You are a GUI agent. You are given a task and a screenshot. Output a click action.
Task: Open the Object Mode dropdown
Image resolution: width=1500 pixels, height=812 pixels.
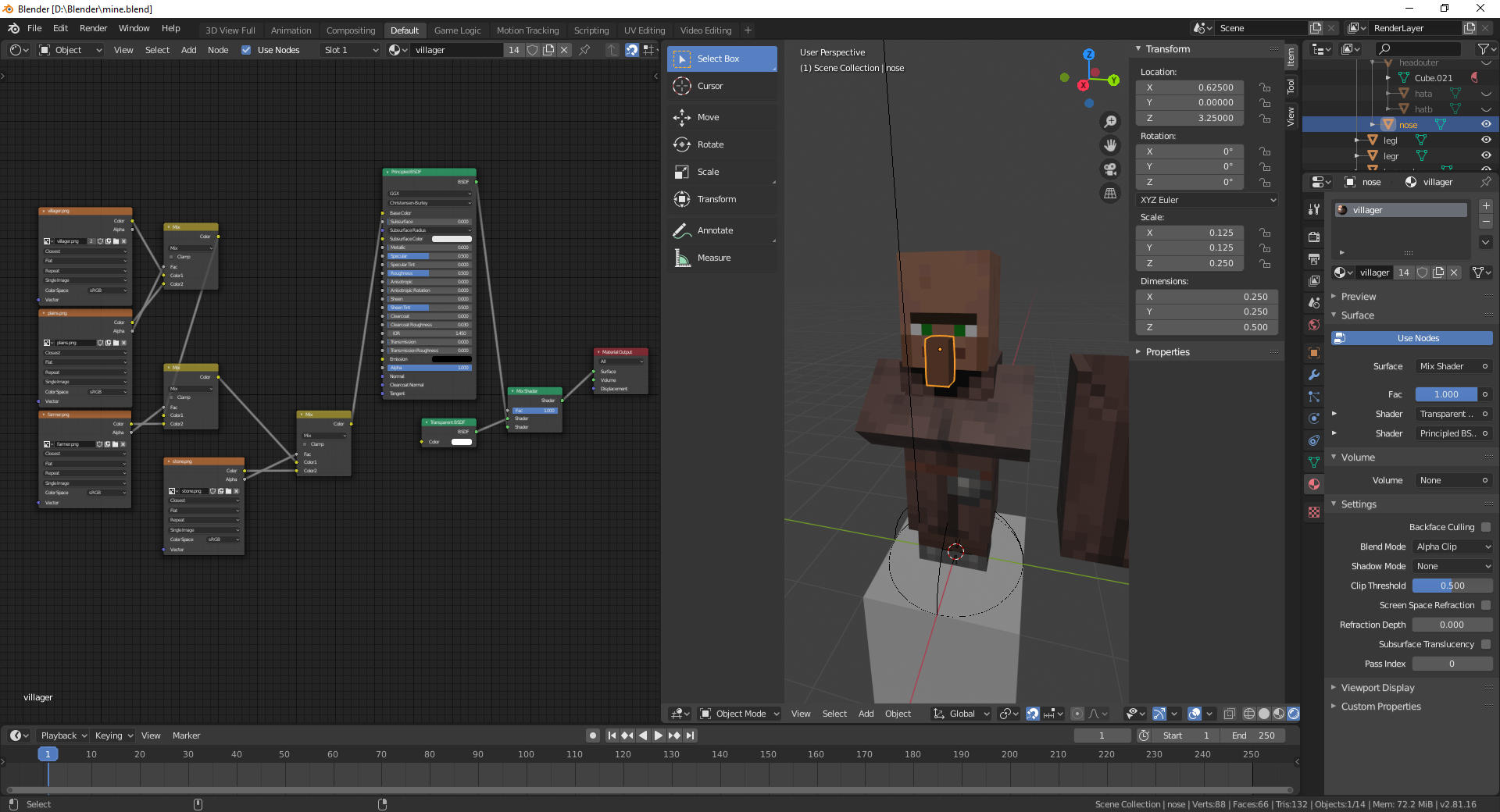pos(739,714)
